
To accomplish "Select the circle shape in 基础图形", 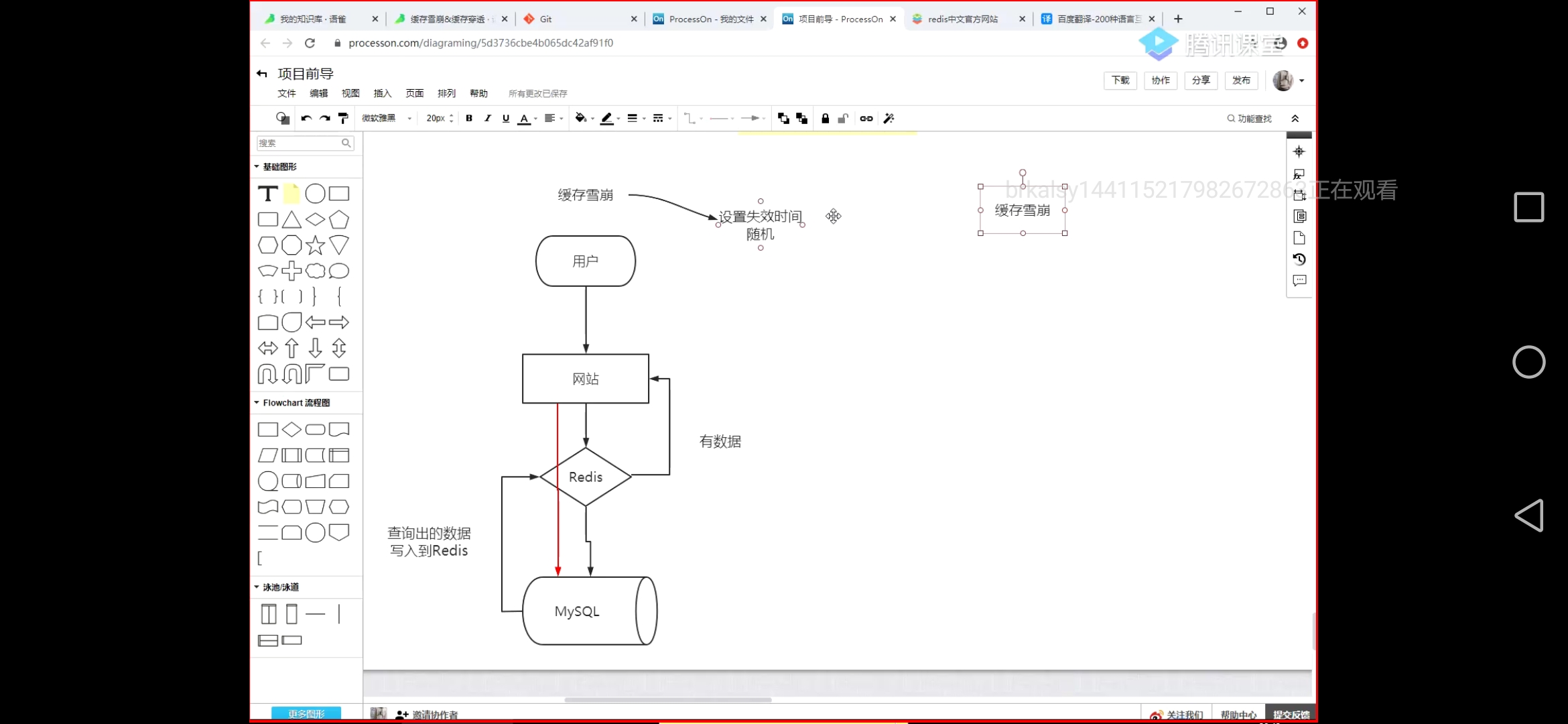I will [x=315, y=194].
